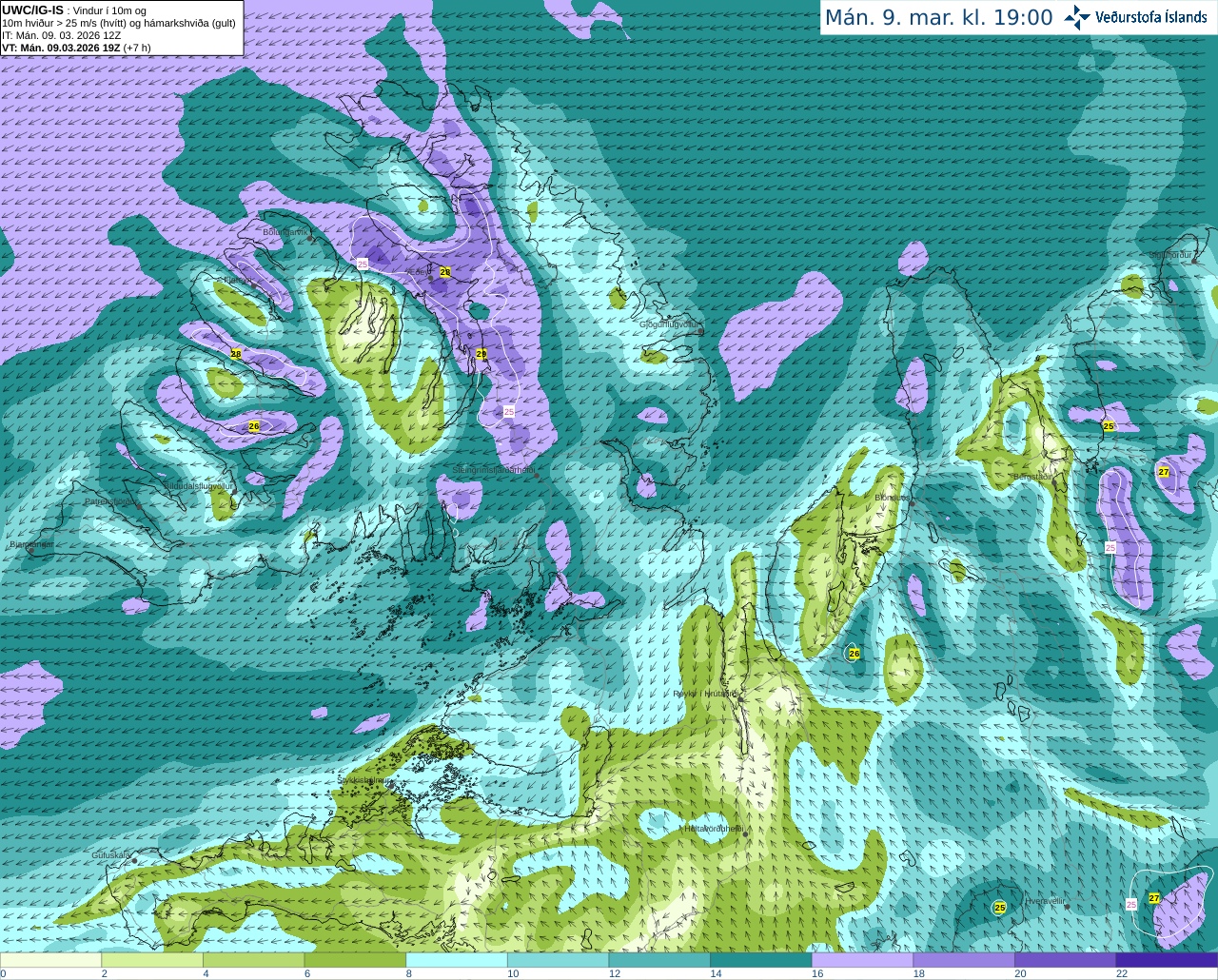
Task: Click the yellow 29 gust marker
Action: pos(481,354)
